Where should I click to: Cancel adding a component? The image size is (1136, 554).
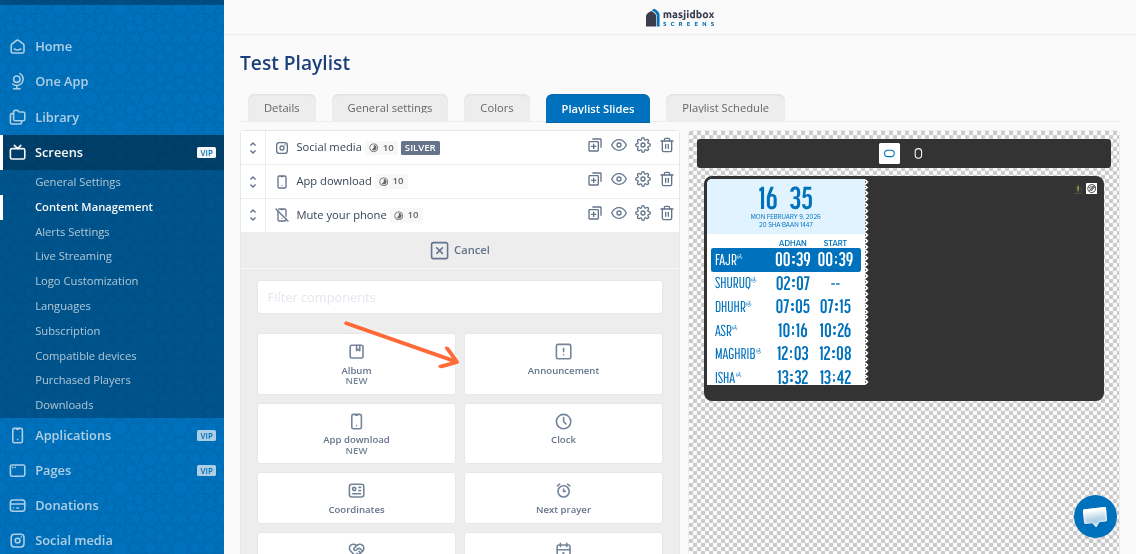pyautogui.click(x=460, y=250)
